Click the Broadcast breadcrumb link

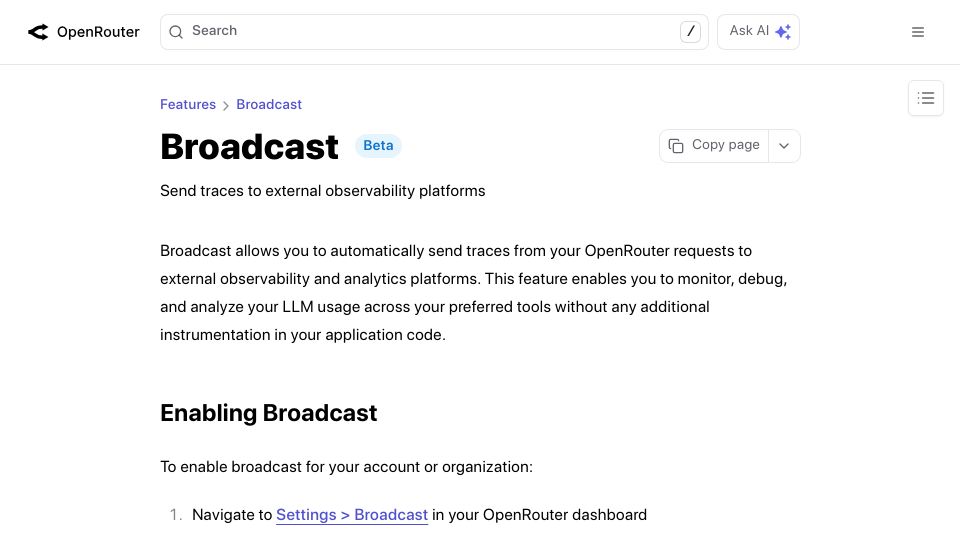(269, 105)
